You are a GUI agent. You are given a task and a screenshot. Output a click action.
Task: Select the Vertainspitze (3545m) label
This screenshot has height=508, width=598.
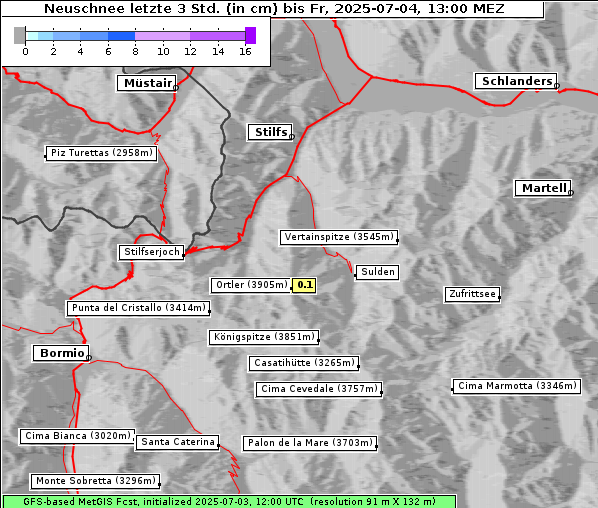[x=339, y=237]
